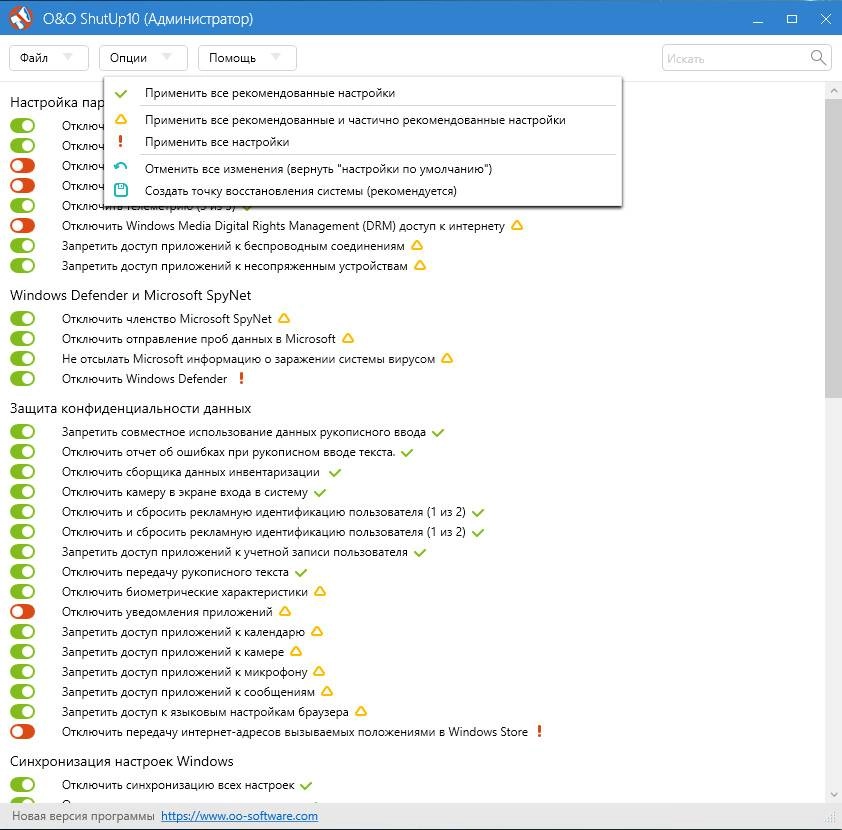Toggle the Windows Store URL transfer switch
Image resolution: width=842 pixels, height=830 pixels.
coord(23,731)
